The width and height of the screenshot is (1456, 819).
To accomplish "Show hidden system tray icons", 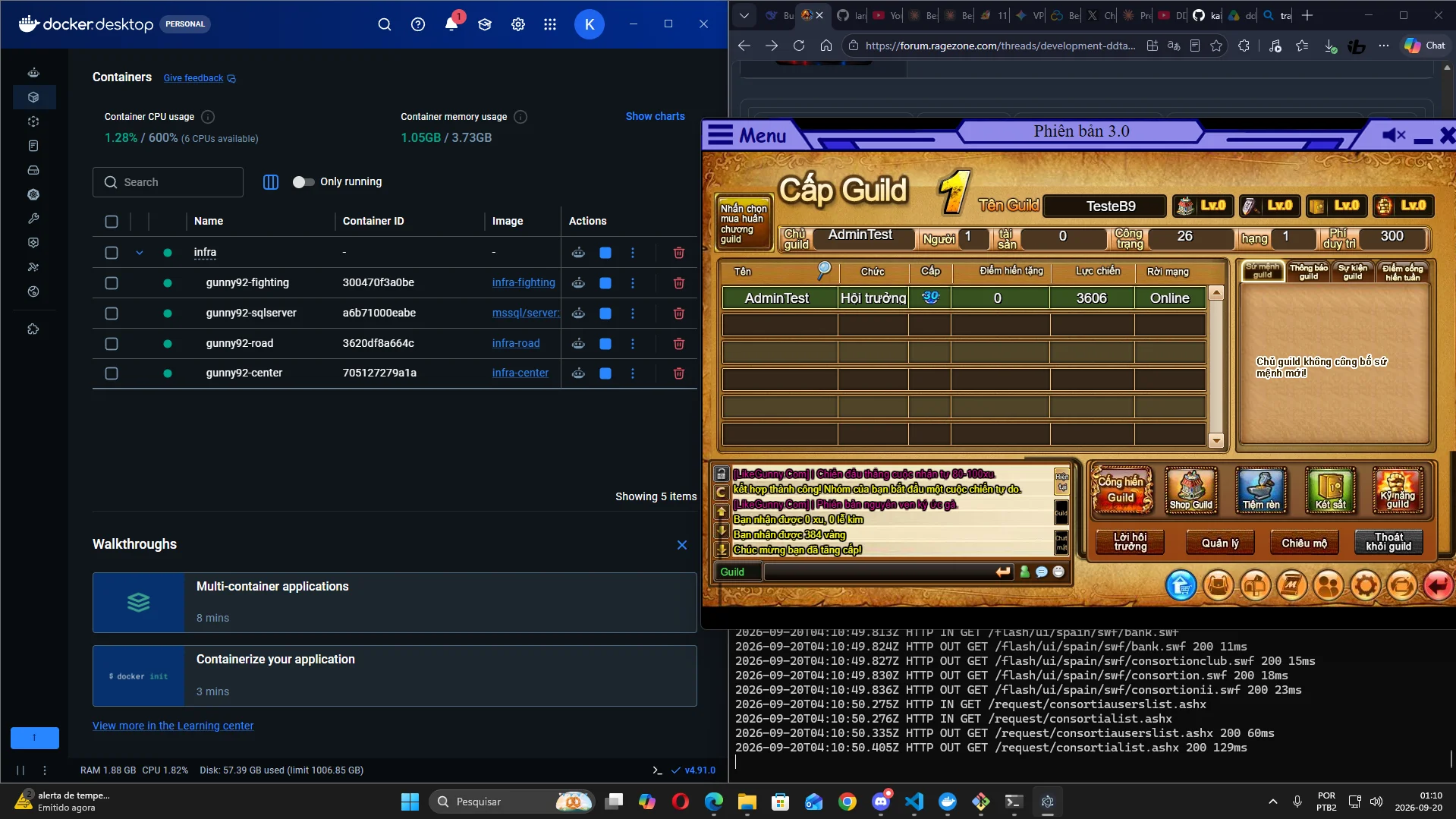I will tap(1273, 802).
